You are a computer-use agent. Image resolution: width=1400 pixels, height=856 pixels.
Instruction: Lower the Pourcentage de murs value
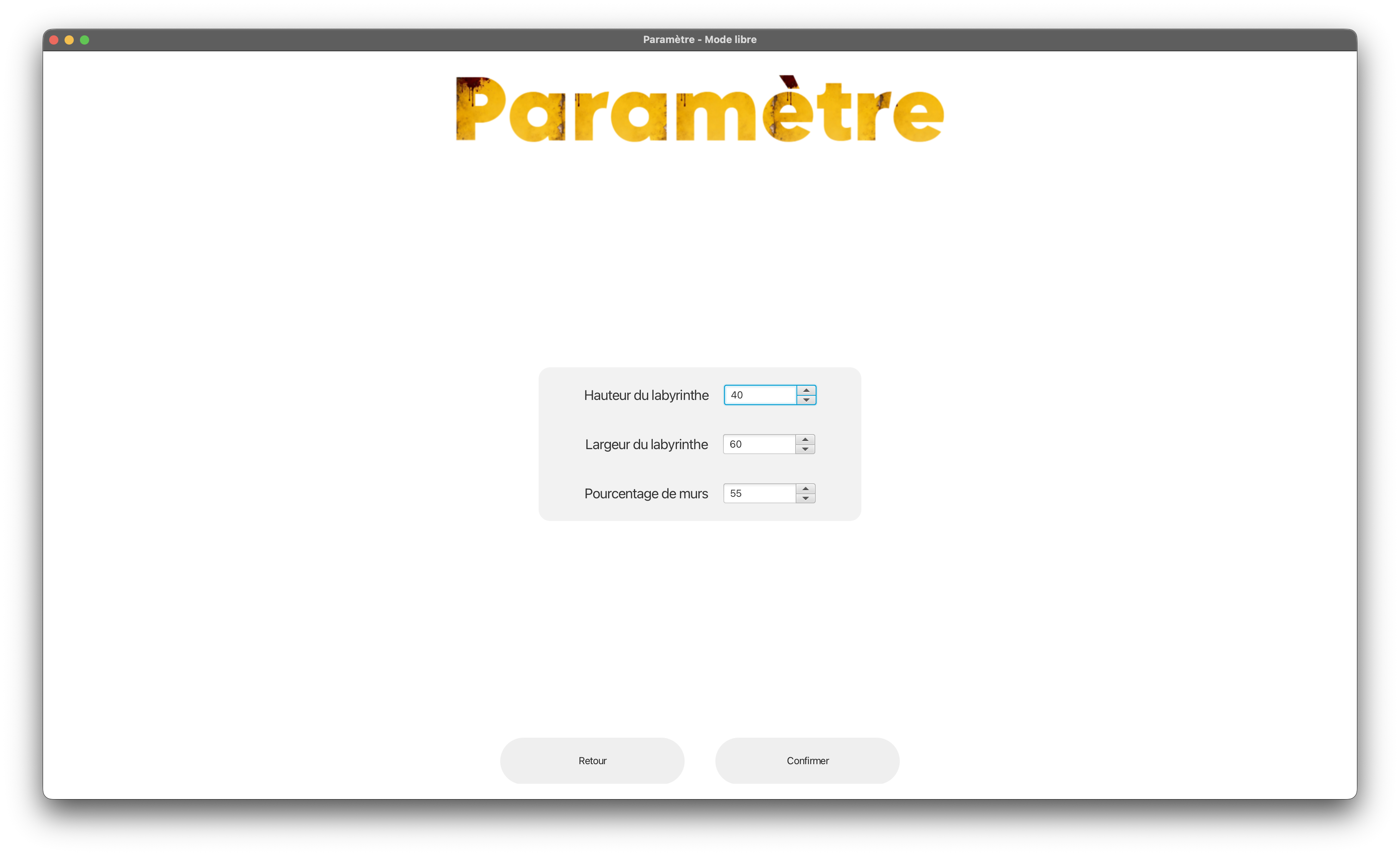coord(805,498)
